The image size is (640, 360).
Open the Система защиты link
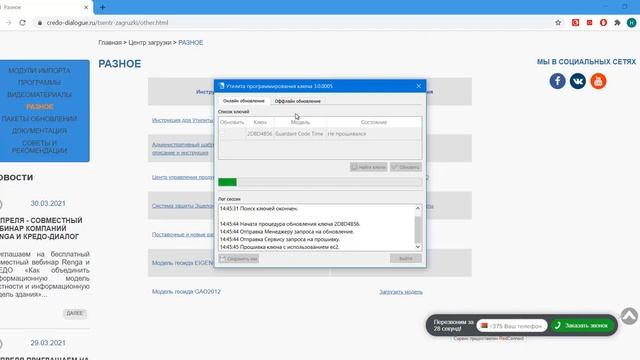pos(182,206)
